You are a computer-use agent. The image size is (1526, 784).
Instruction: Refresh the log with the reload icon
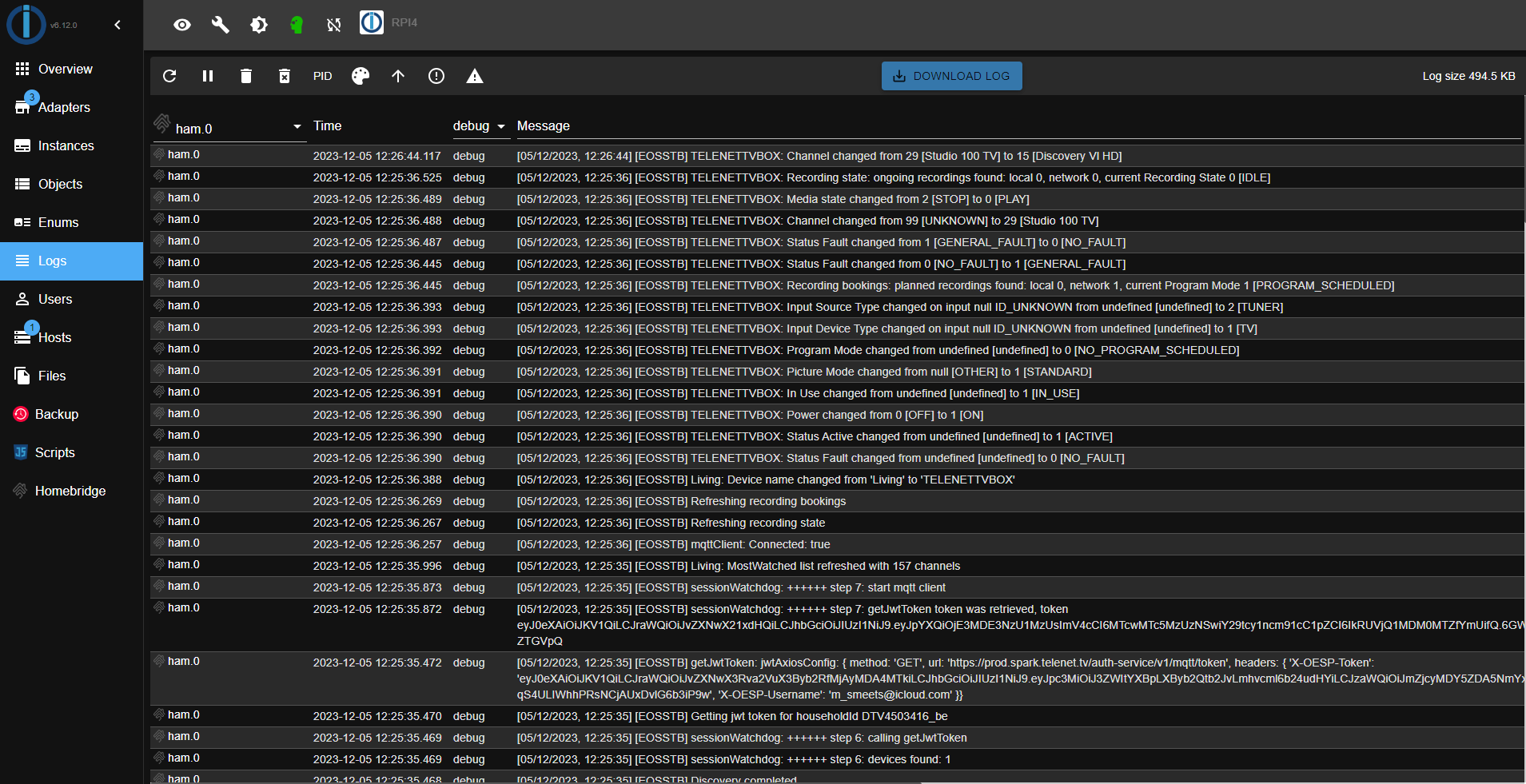(x=169, y=76)
